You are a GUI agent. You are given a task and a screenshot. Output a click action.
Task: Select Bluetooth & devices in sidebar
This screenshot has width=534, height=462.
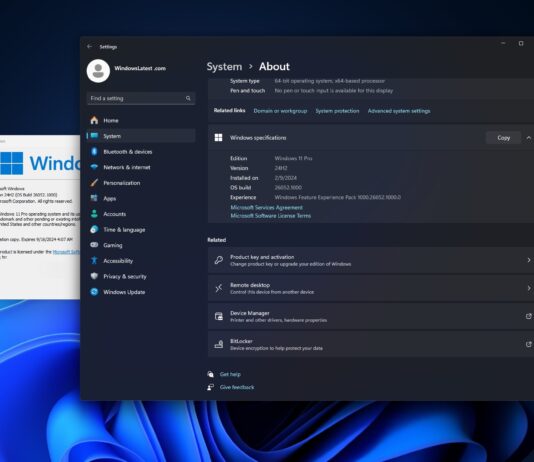tap(141, 152)
